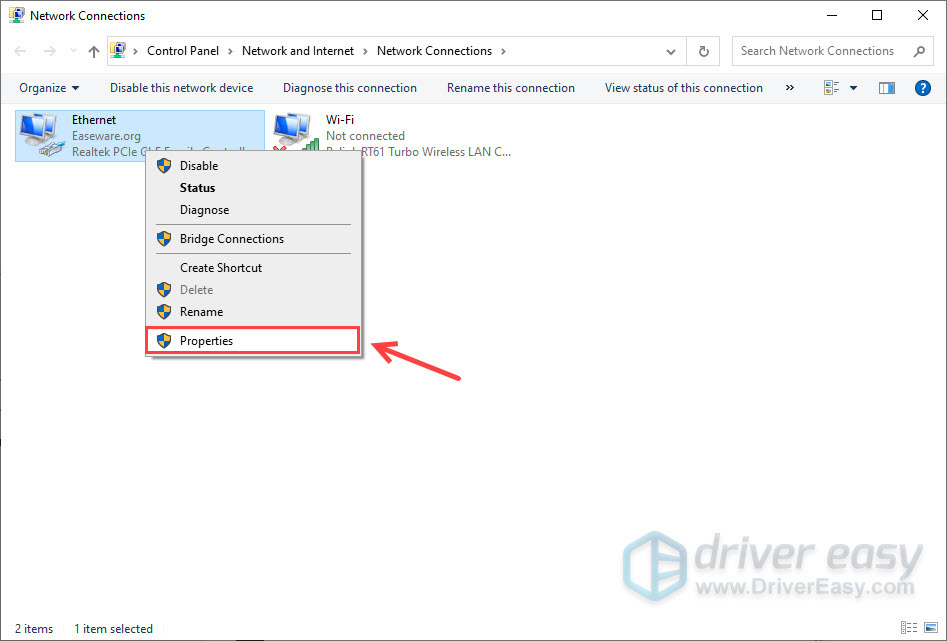
Task: Show more toolbar commands chevron
Action: [x=789, y=88]
